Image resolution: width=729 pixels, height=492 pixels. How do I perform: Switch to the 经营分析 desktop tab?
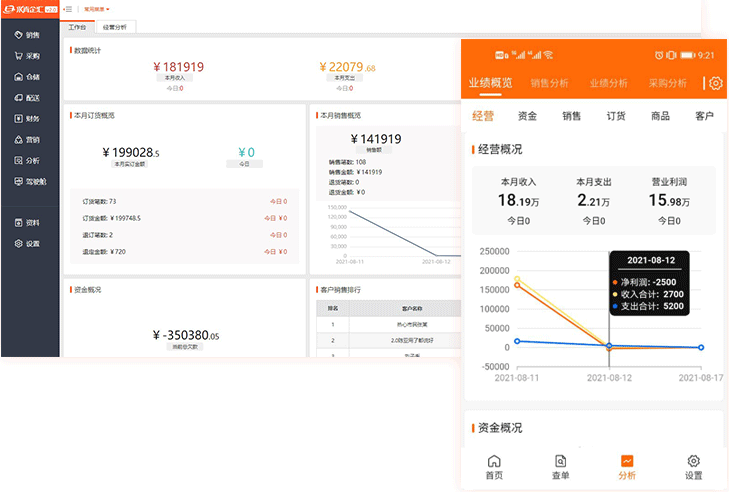[116, 27]
